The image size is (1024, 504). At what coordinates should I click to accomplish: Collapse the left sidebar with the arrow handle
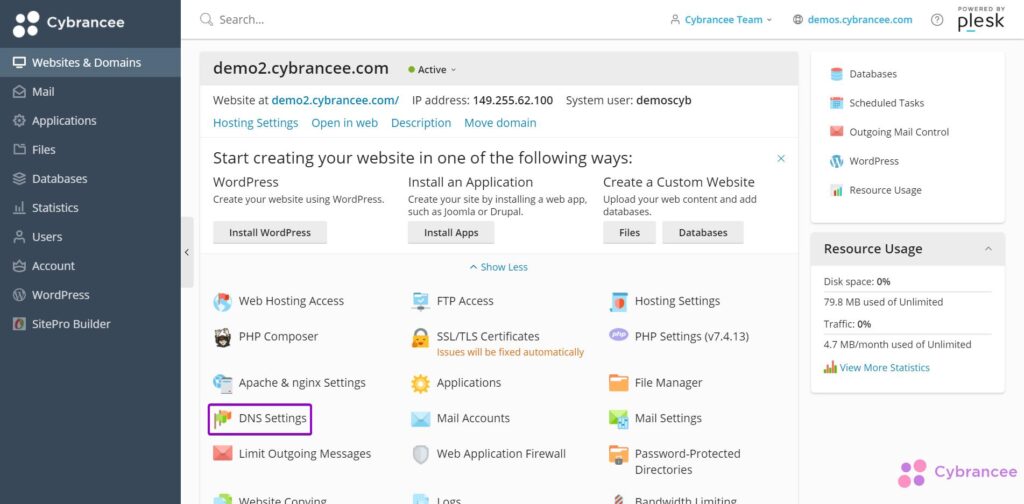(x=187, y=252)
